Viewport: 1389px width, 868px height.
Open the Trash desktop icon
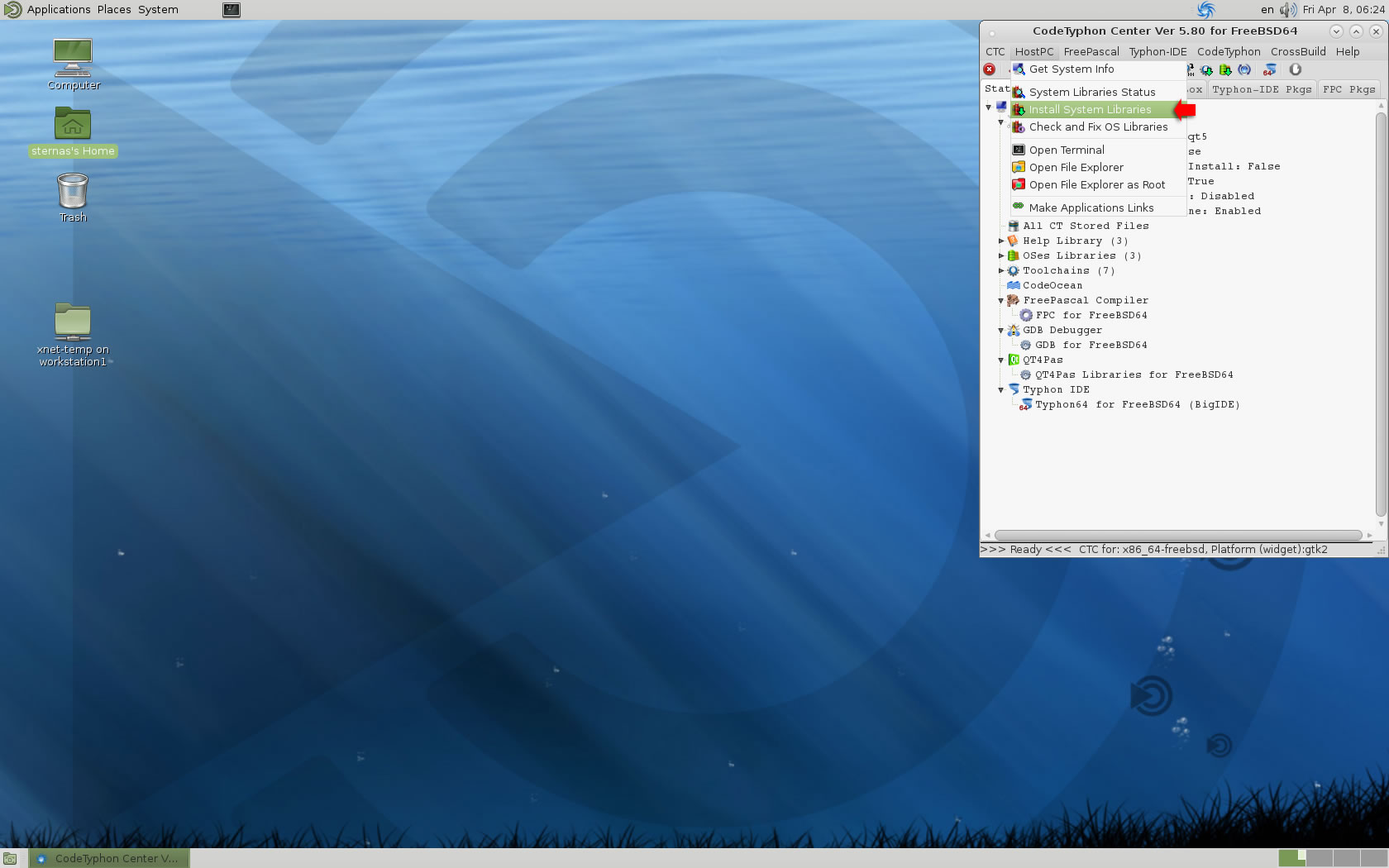click(73, 191)
